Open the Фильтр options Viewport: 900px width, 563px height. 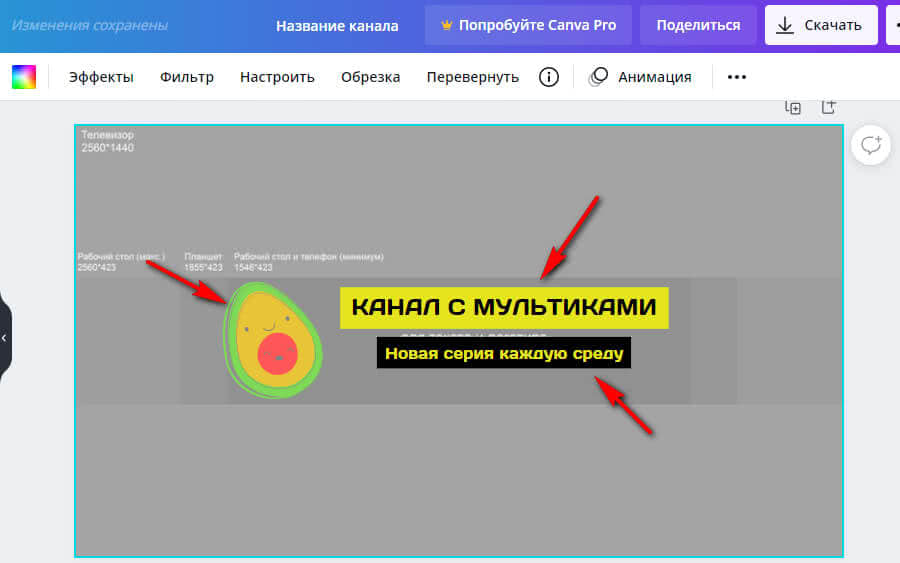click(x=187, y=77)
